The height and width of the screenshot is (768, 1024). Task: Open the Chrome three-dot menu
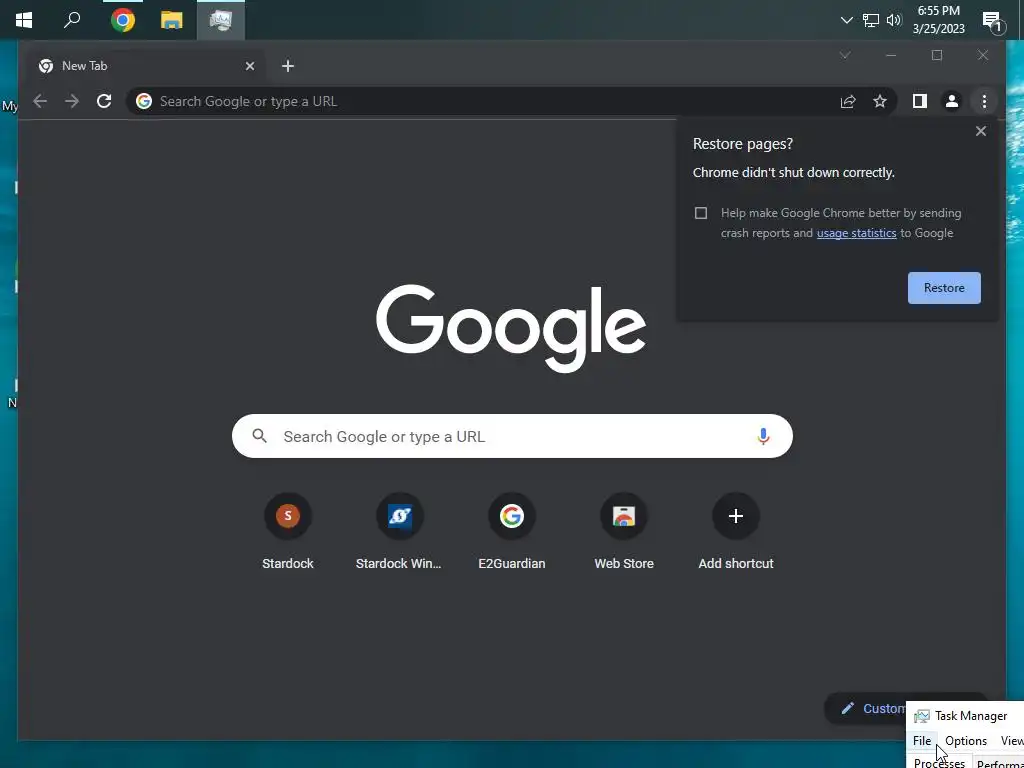tap(984, 101)
